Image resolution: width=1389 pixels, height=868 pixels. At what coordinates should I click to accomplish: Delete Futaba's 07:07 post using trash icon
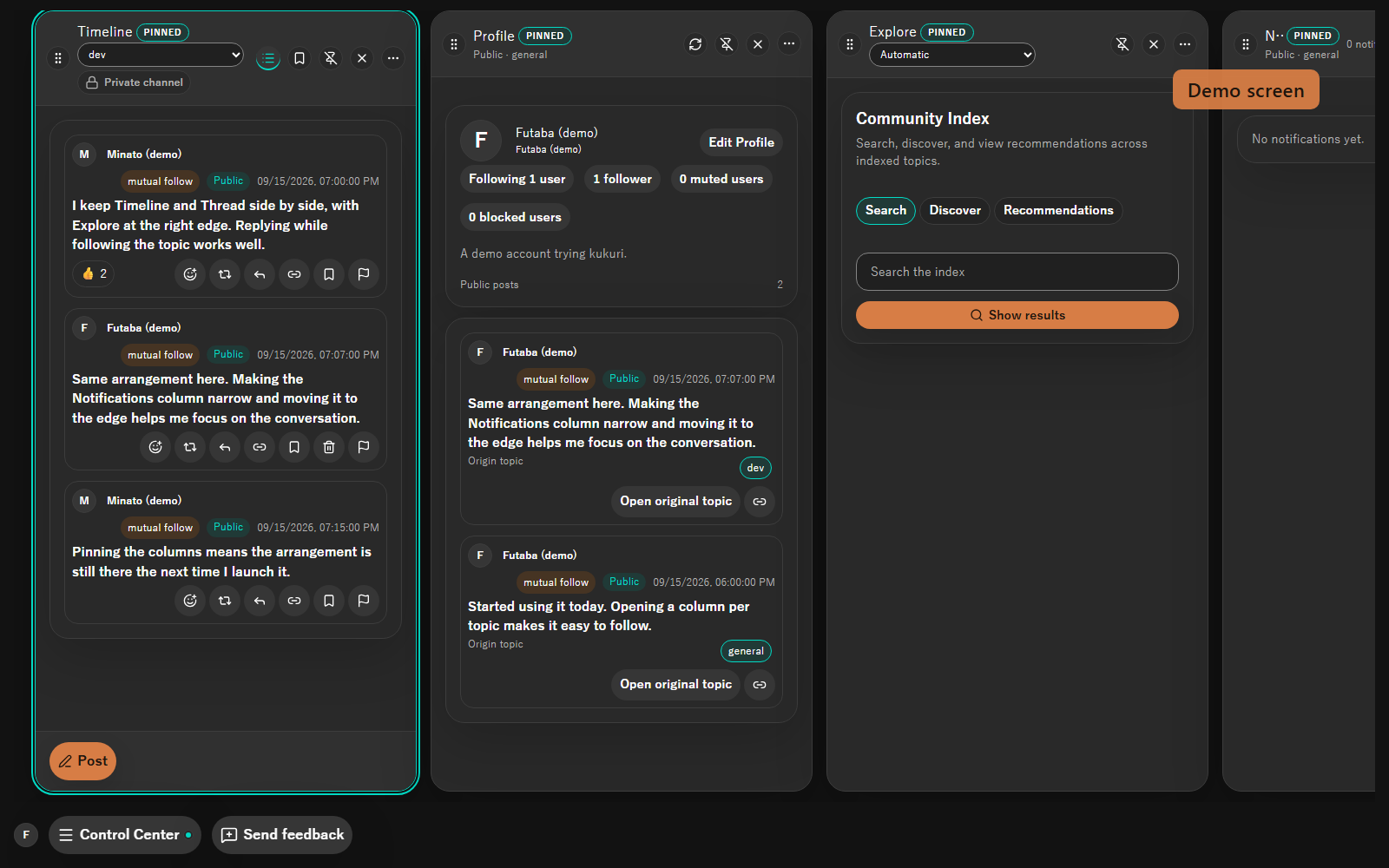[x=329, y=447]
